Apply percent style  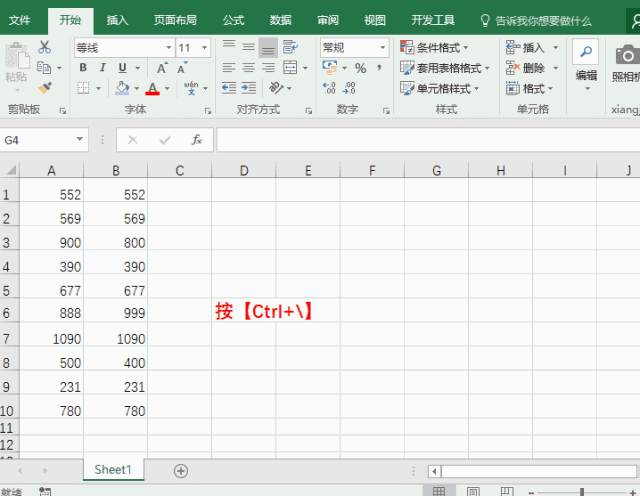pos(360,68)
